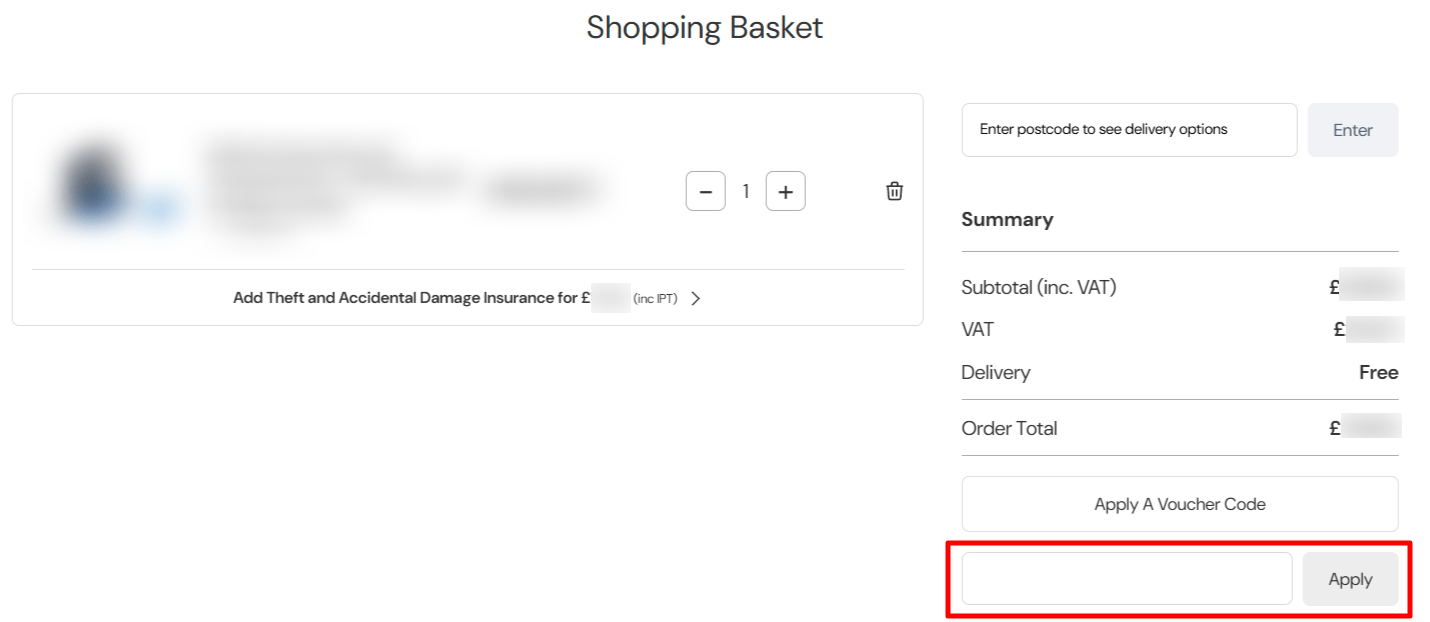Select the Summary heading text

pyautogui.click(x=1007, y=219)
